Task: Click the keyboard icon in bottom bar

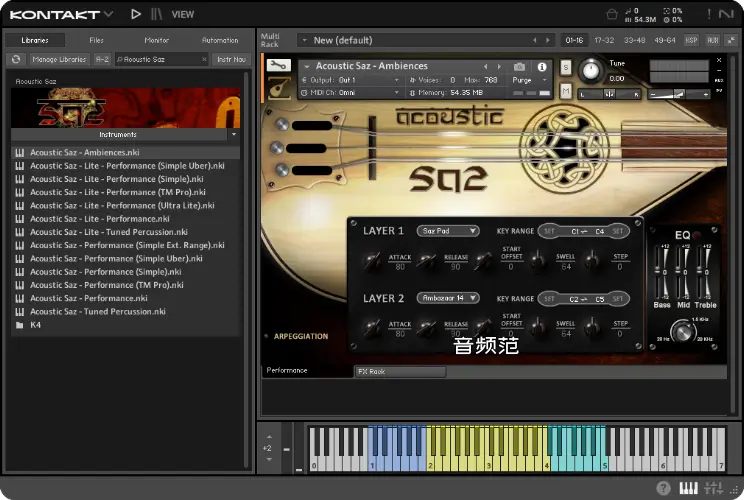Action: [688, 488]
